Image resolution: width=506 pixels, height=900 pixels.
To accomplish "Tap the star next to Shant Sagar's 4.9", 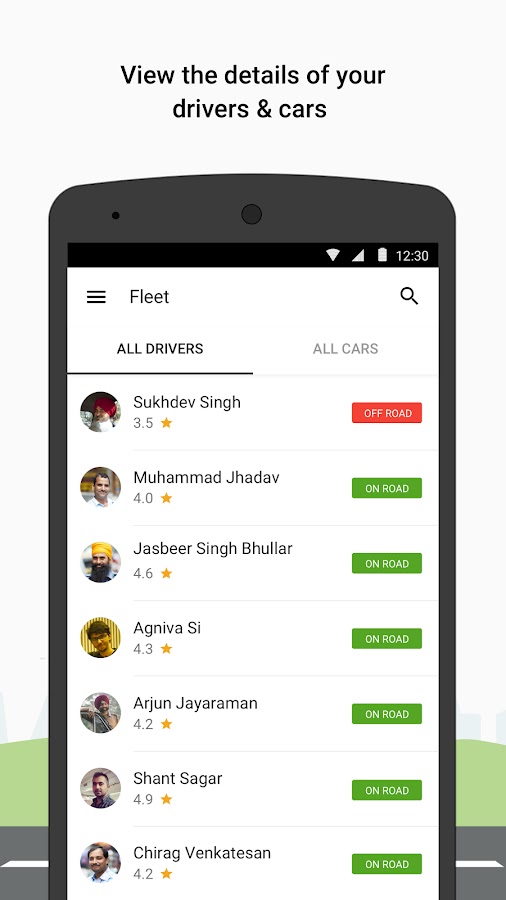I will (x=166, y=799).
